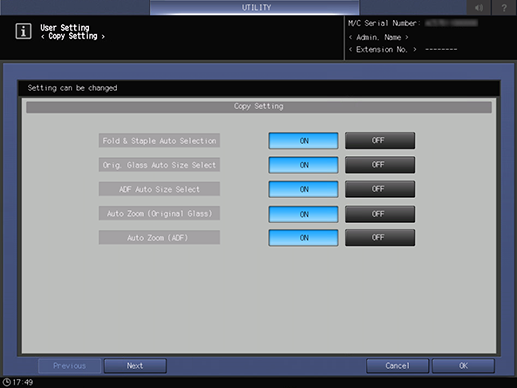Click the Auto Zoom (ADF) label
517x388 pixels.
click(159, 238)
